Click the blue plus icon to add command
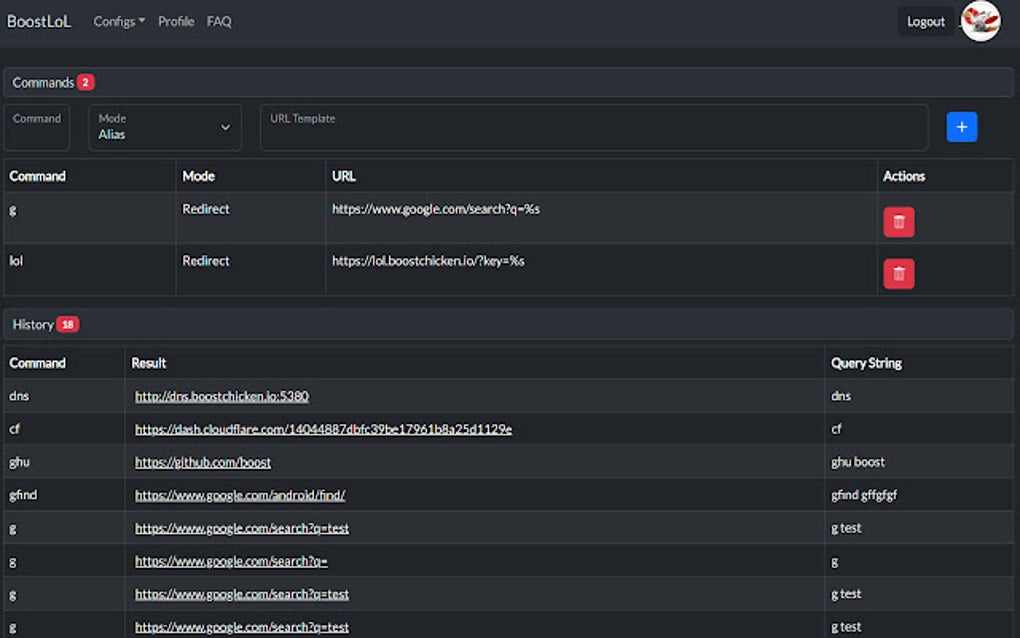1020x638 pixels. tap(961, 126)
